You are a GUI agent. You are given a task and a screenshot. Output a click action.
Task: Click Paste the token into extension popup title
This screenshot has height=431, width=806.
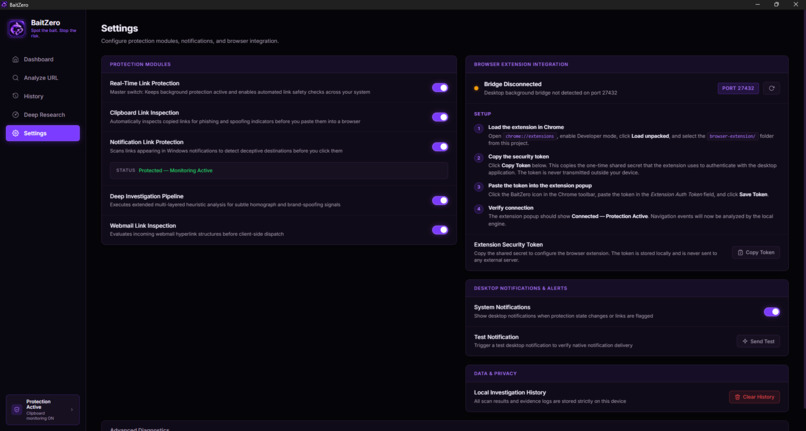(x=540, y=186)
